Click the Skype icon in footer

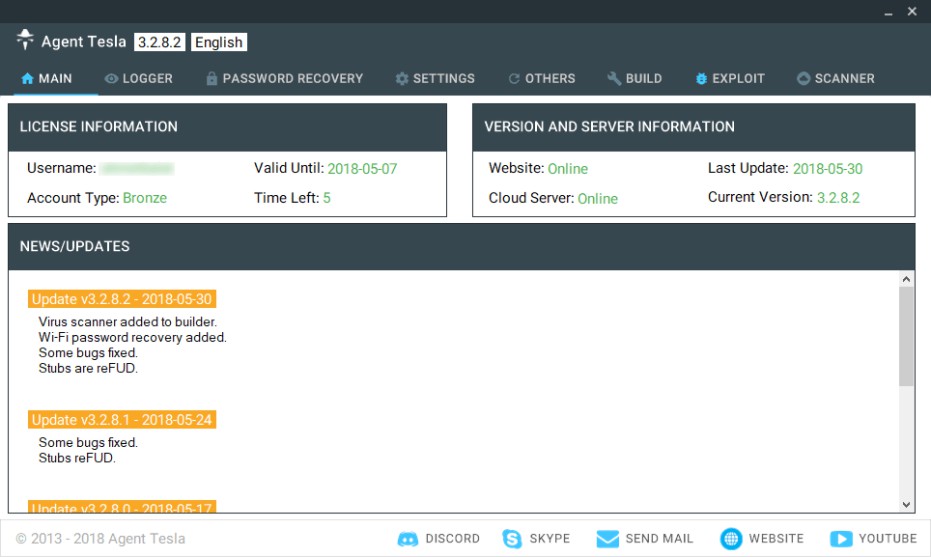tap(512, 539)
